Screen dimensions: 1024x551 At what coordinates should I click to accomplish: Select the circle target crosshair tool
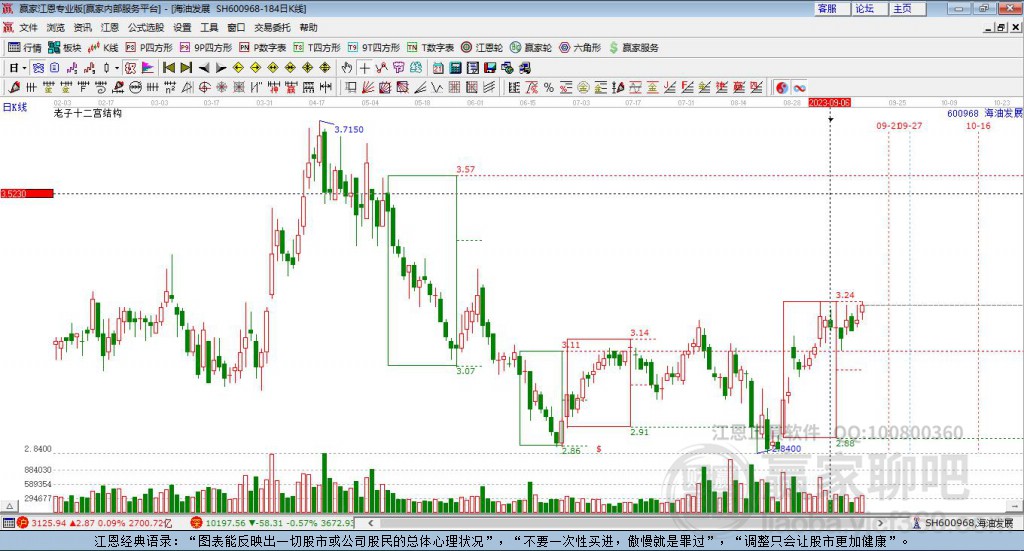[204, 87]
